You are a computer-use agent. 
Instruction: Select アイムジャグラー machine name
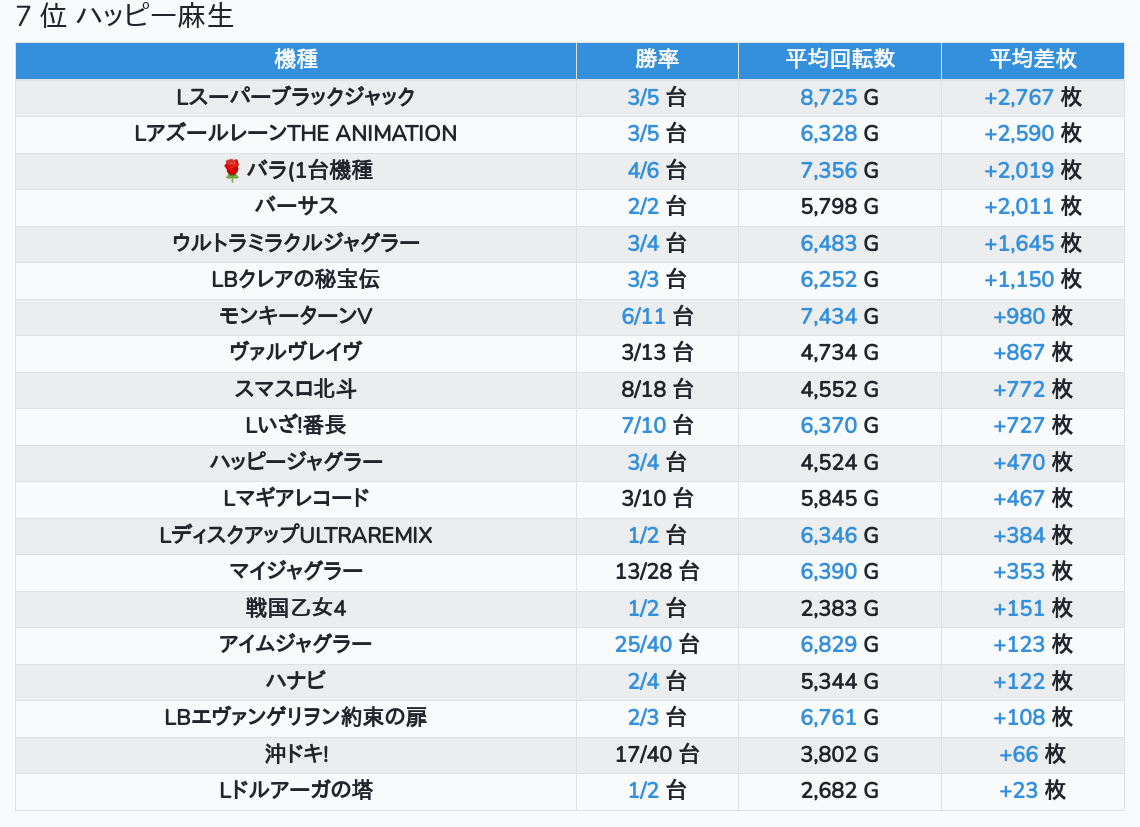[x=296, y=644]
